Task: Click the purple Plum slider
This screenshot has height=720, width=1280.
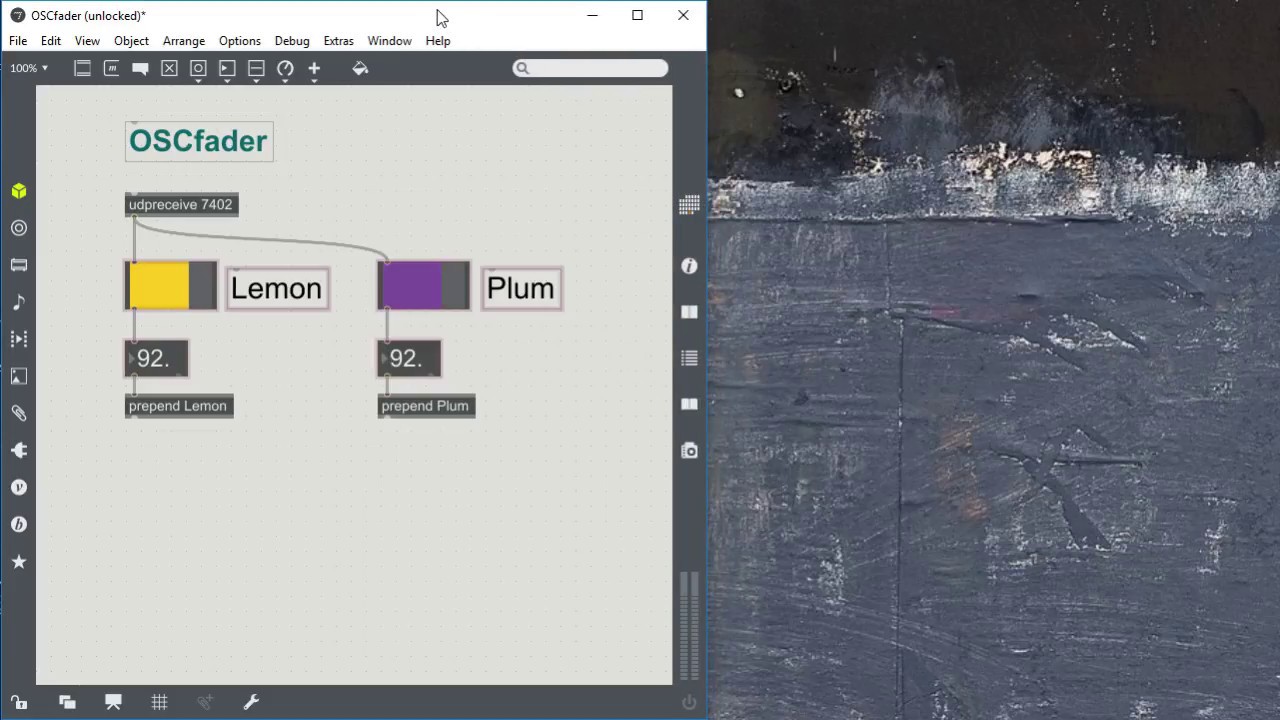Action: [x=424, y=285]
